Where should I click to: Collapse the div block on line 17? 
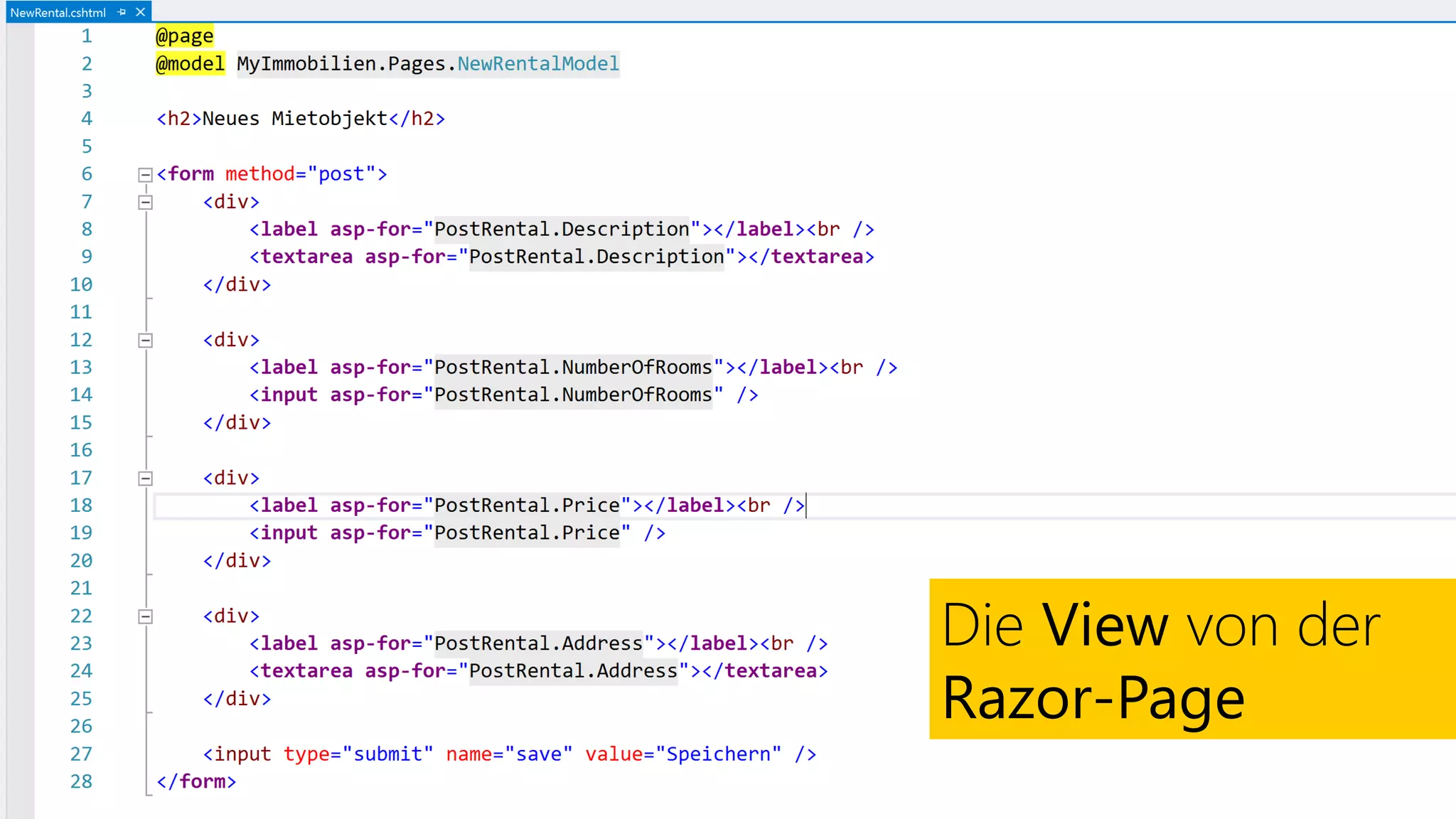point(145,478)
